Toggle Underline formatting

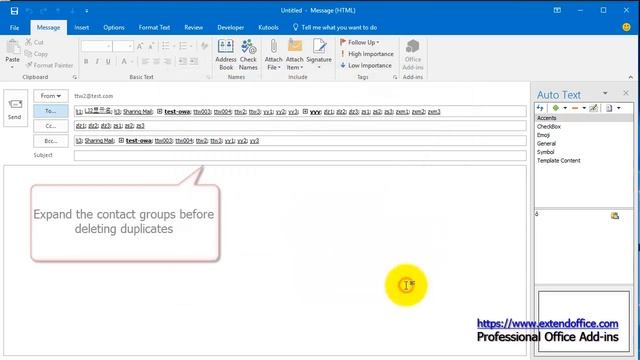point(108,62)
